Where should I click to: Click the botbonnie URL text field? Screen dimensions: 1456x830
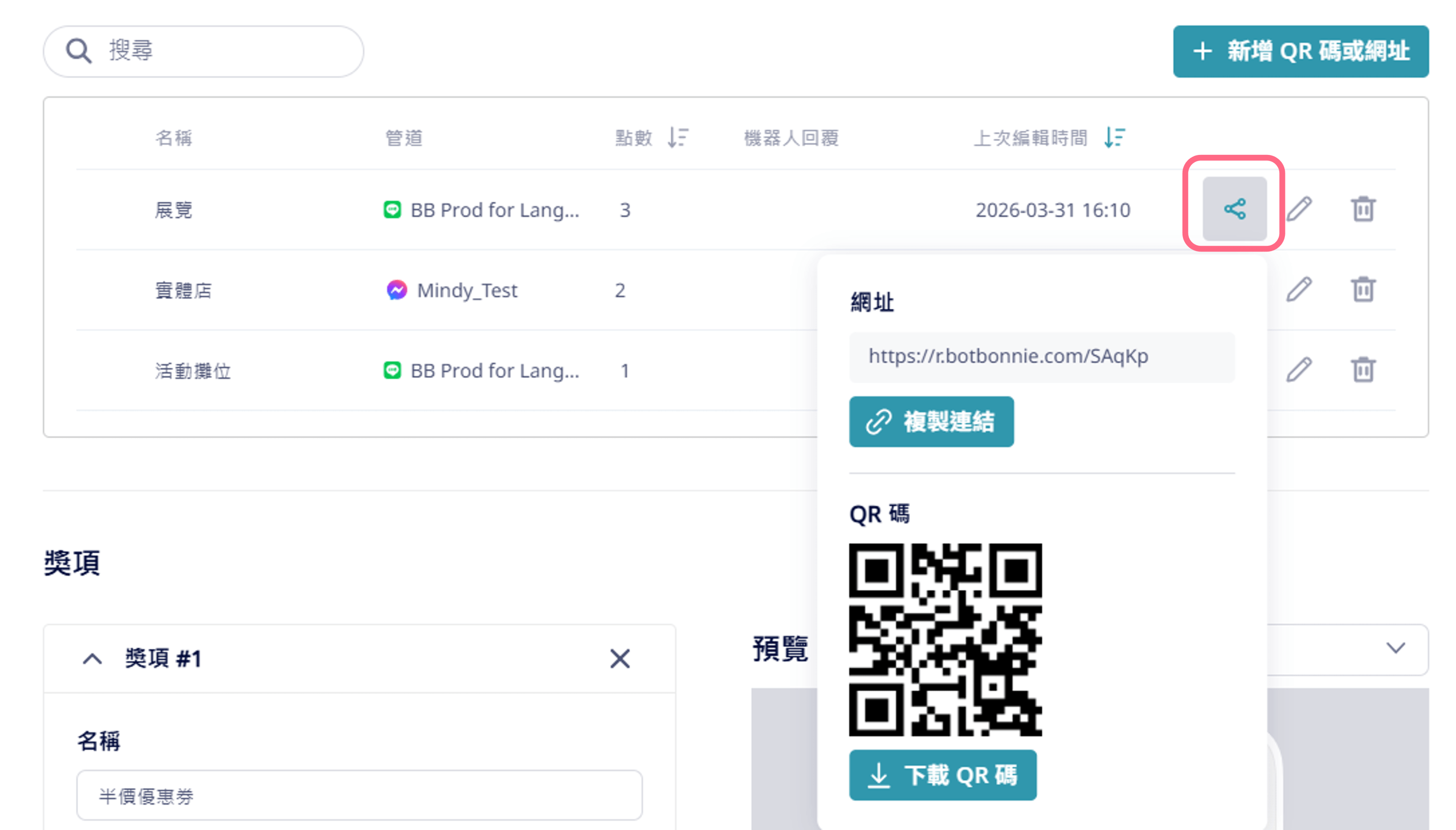click(x=1041, y=357)
